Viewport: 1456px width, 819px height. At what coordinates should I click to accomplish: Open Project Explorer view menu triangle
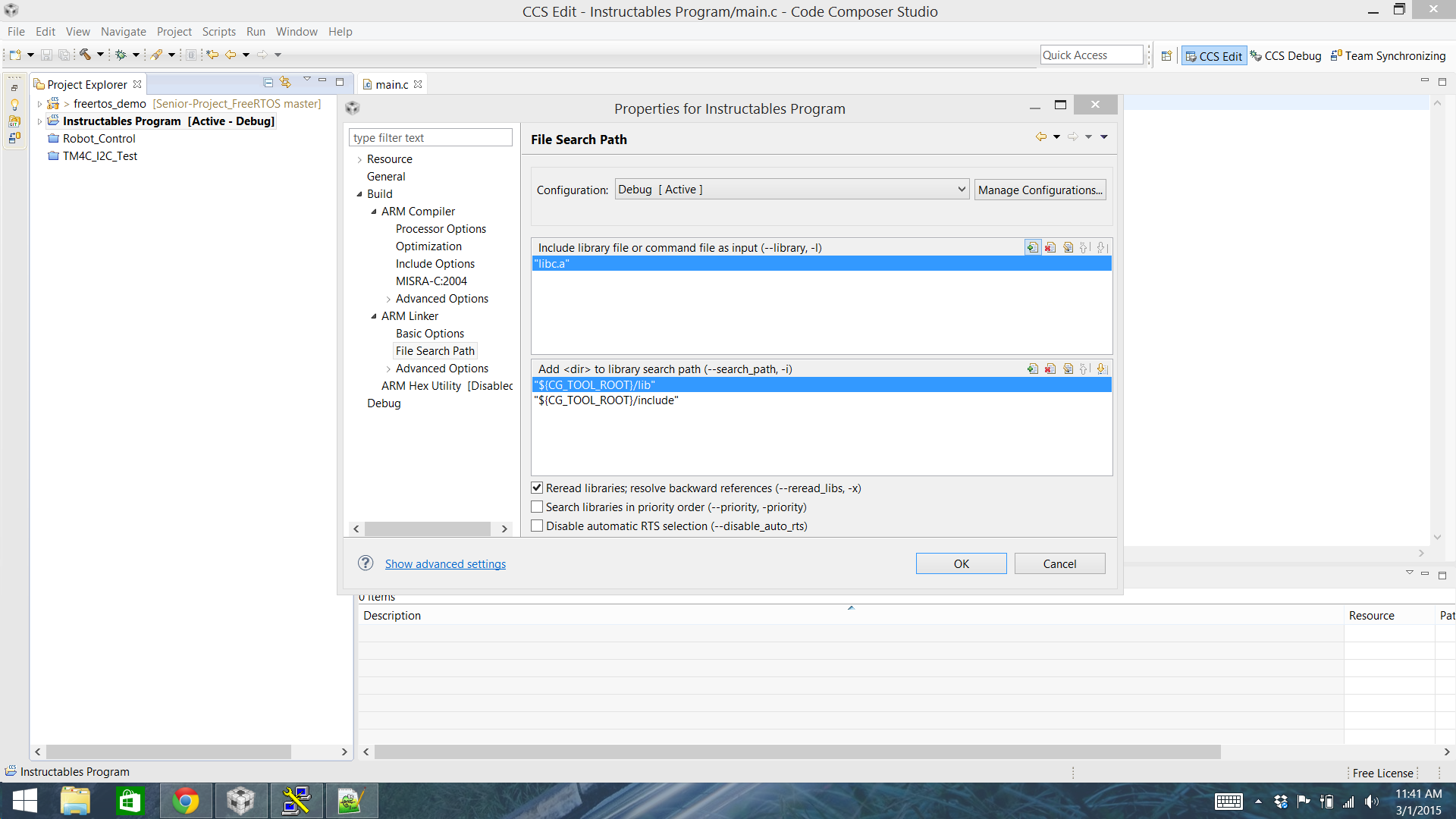coord(306,80)
